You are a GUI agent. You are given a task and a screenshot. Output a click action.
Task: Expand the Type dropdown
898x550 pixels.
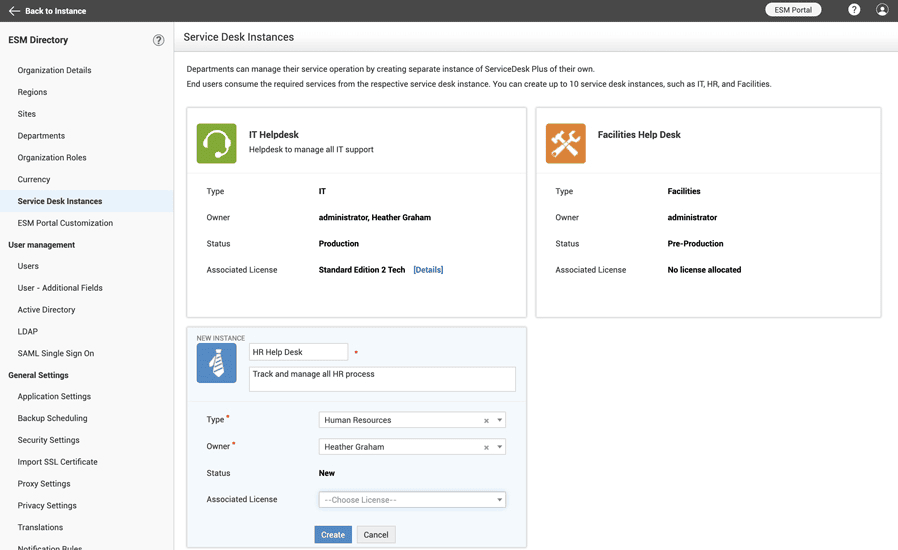tap(500, 421)
